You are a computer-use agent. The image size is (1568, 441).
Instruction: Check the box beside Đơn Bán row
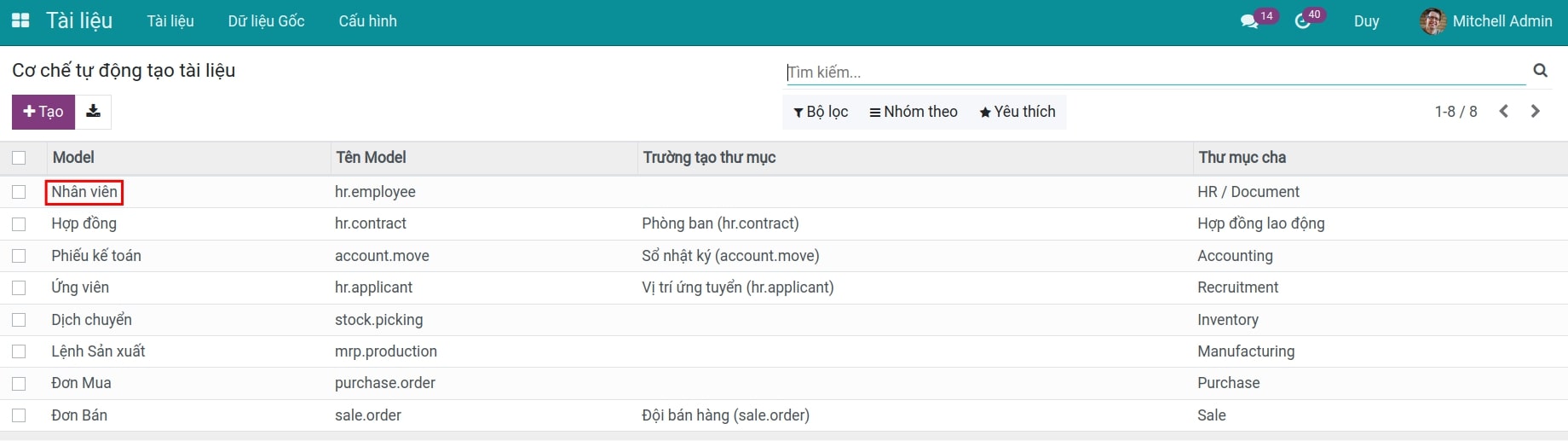coord(19,415)
